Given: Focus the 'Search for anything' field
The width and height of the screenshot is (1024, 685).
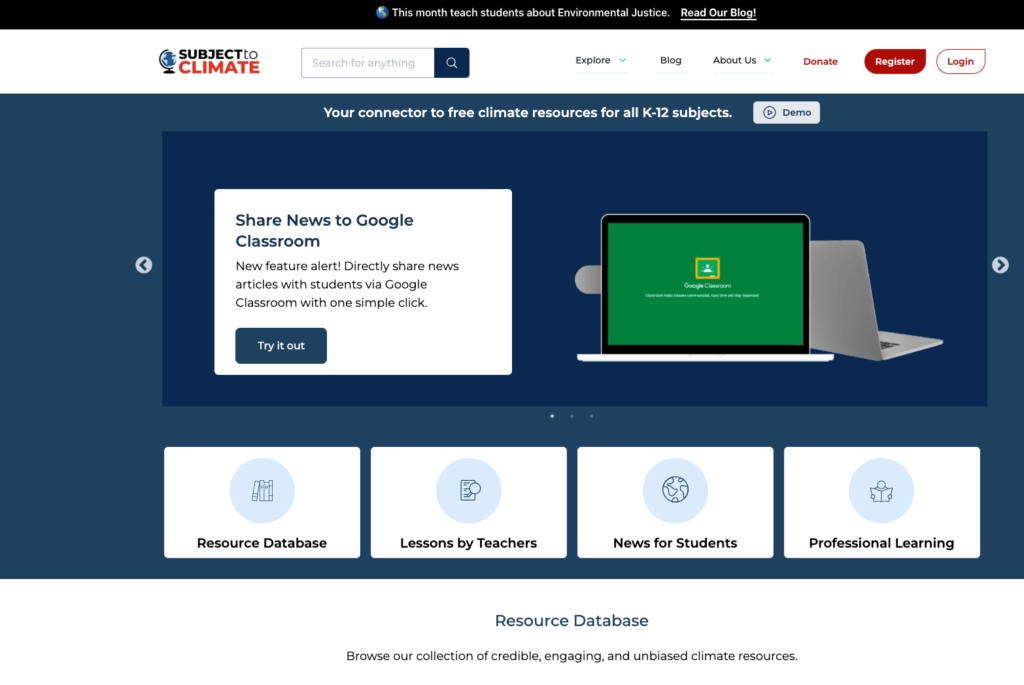Looking at the screenshot, I should coord(368,63).
